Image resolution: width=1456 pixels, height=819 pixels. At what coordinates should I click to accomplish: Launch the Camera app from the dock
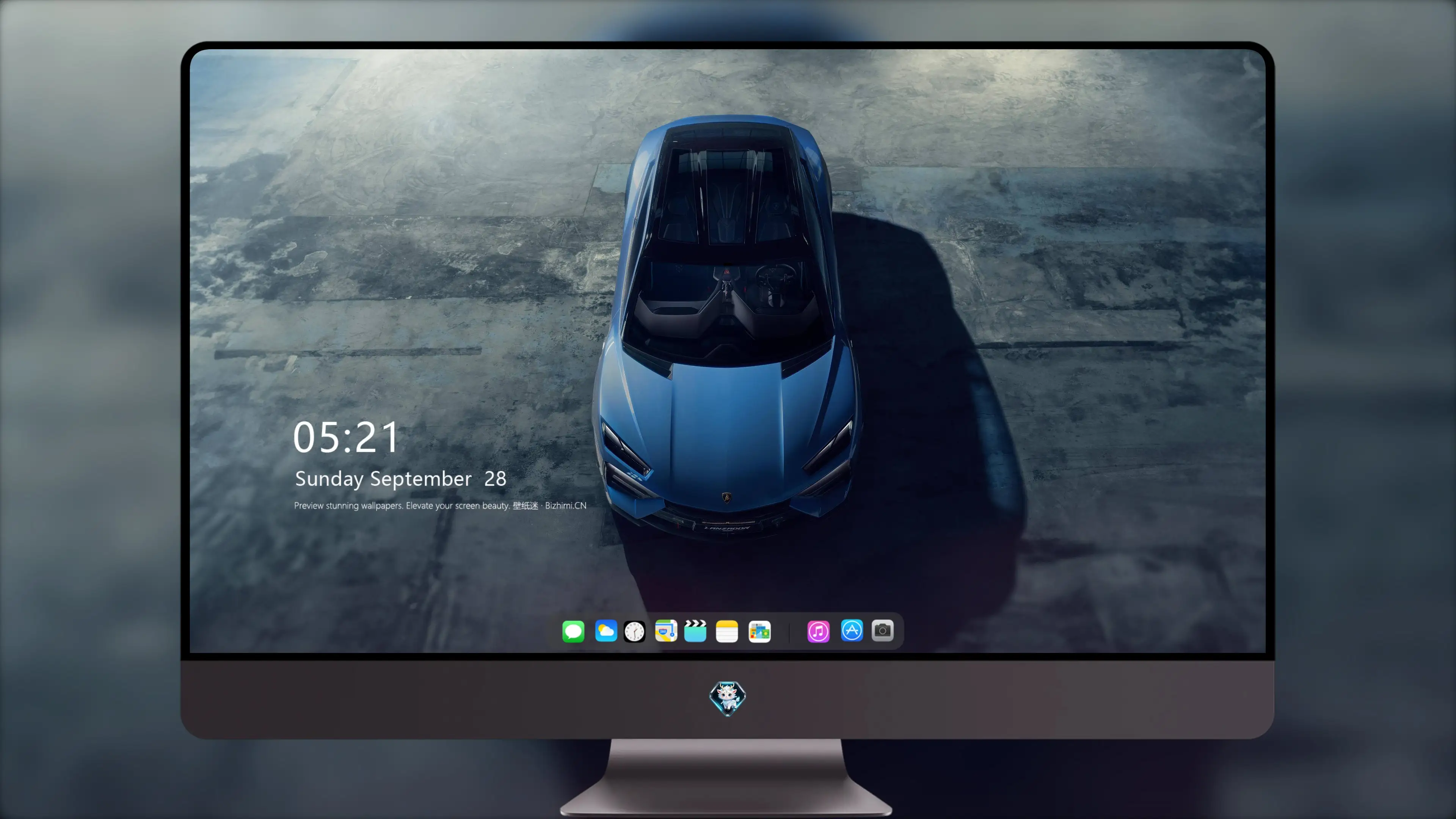pyautogui.click(x=882, y=631)
